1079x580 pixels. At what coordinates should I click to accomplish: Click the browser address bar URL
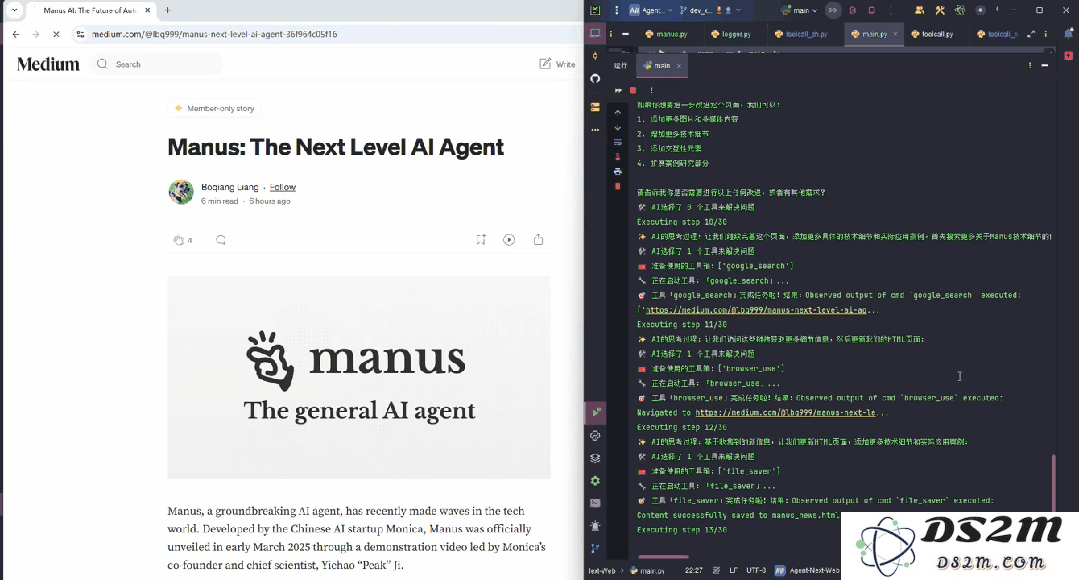tap(214, 34)
